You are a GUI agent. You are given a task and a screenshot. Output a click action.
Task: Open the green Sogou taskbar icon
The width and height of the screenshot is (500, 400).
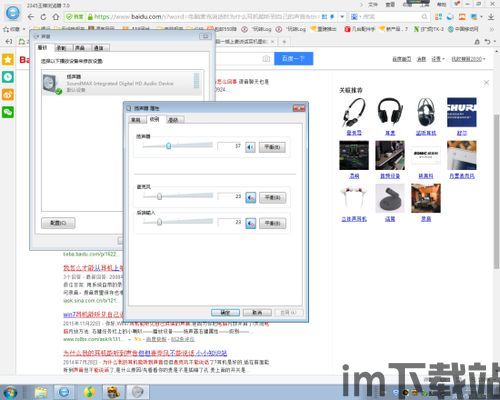[89, 392]
